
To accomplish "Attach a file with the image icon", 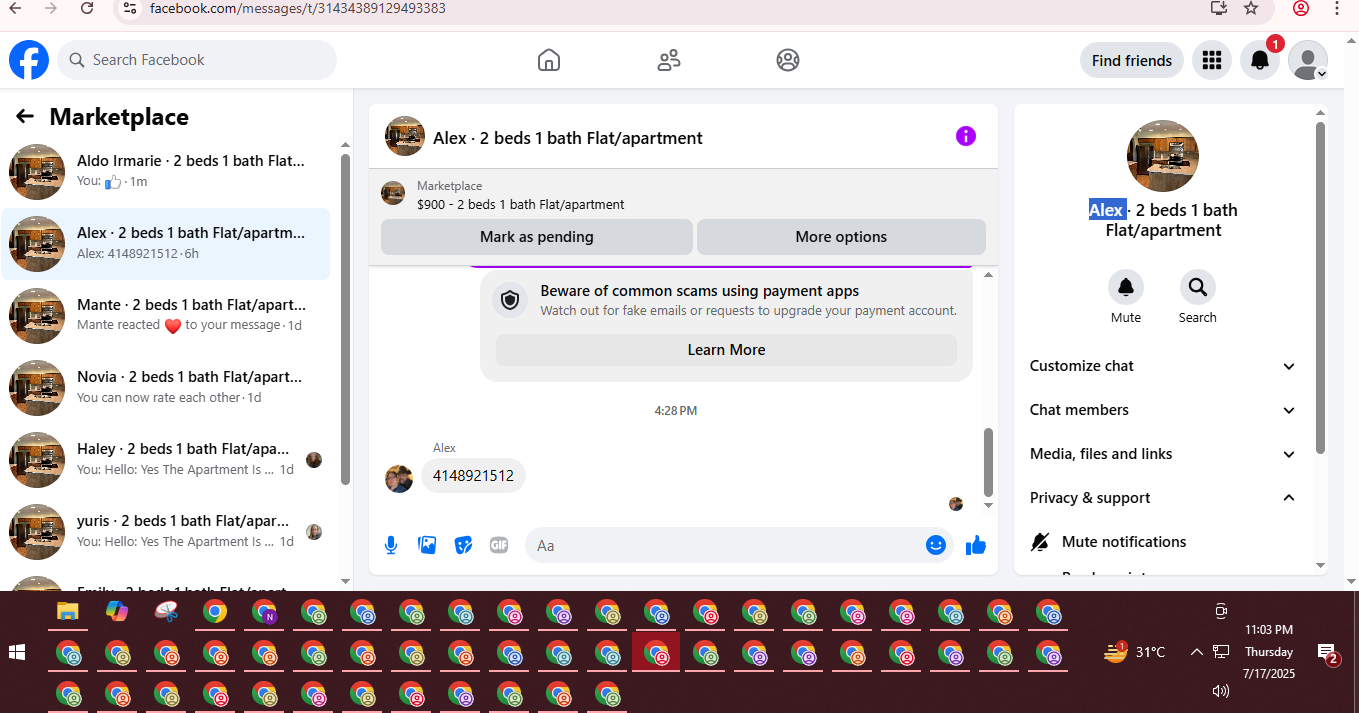I will point(427,545).
